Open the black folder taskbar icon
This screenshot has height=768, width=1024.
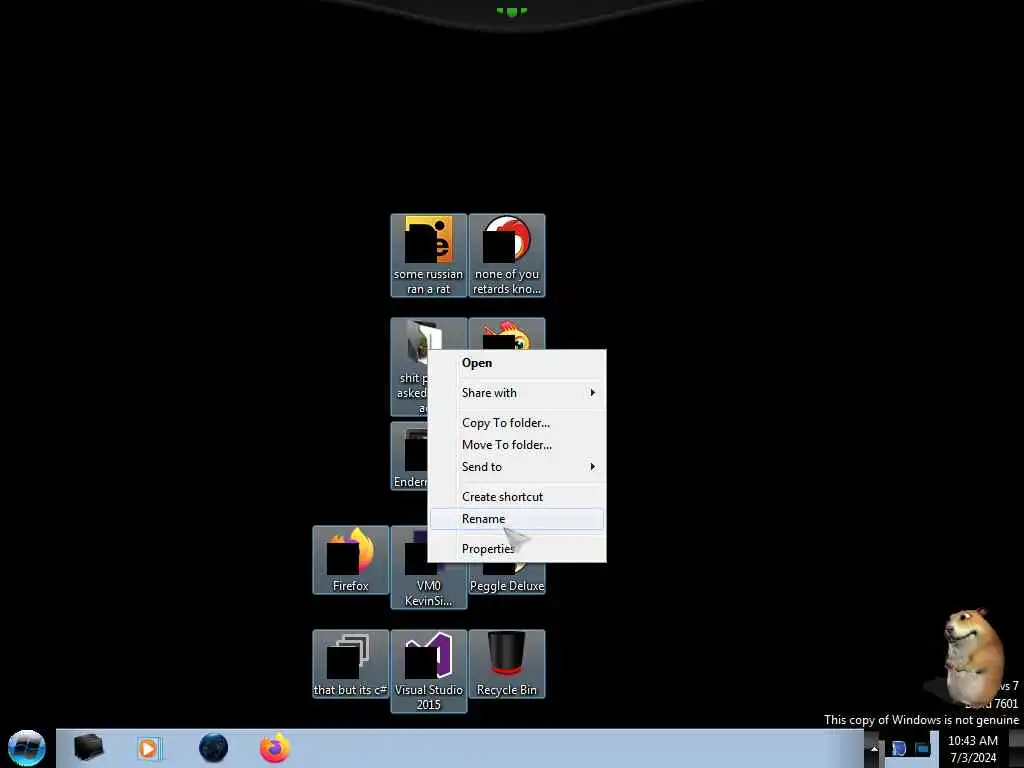coord(88,748)
